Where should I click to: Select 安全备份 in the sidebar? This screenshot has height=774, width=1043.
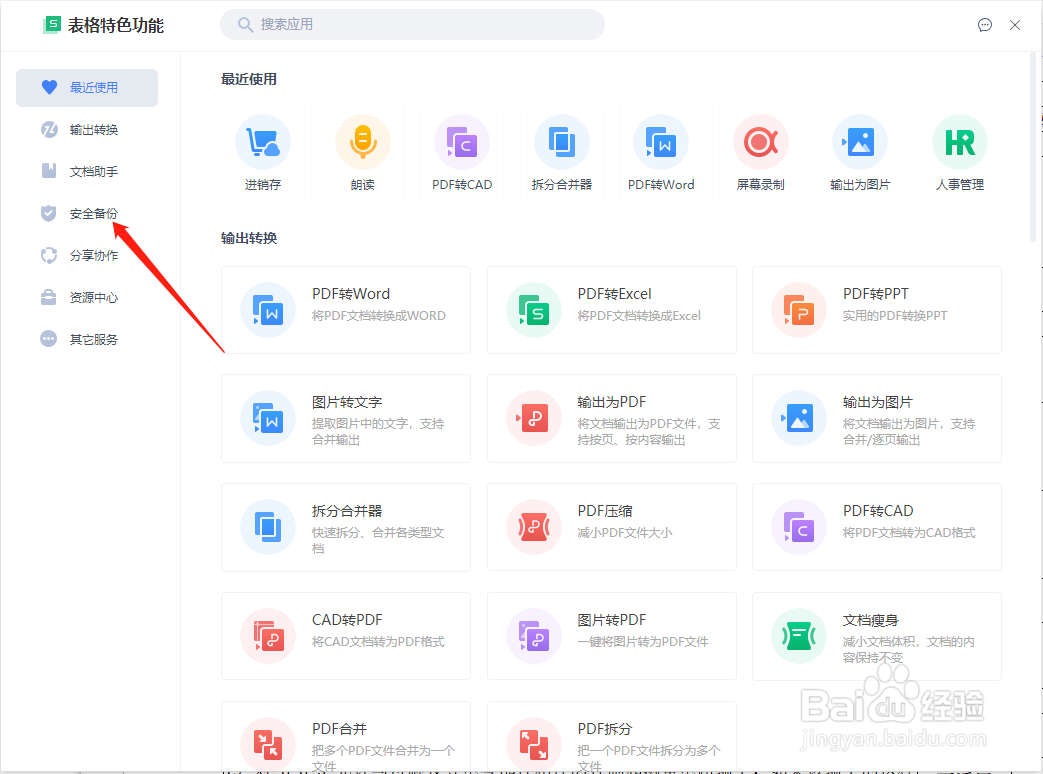86,213
